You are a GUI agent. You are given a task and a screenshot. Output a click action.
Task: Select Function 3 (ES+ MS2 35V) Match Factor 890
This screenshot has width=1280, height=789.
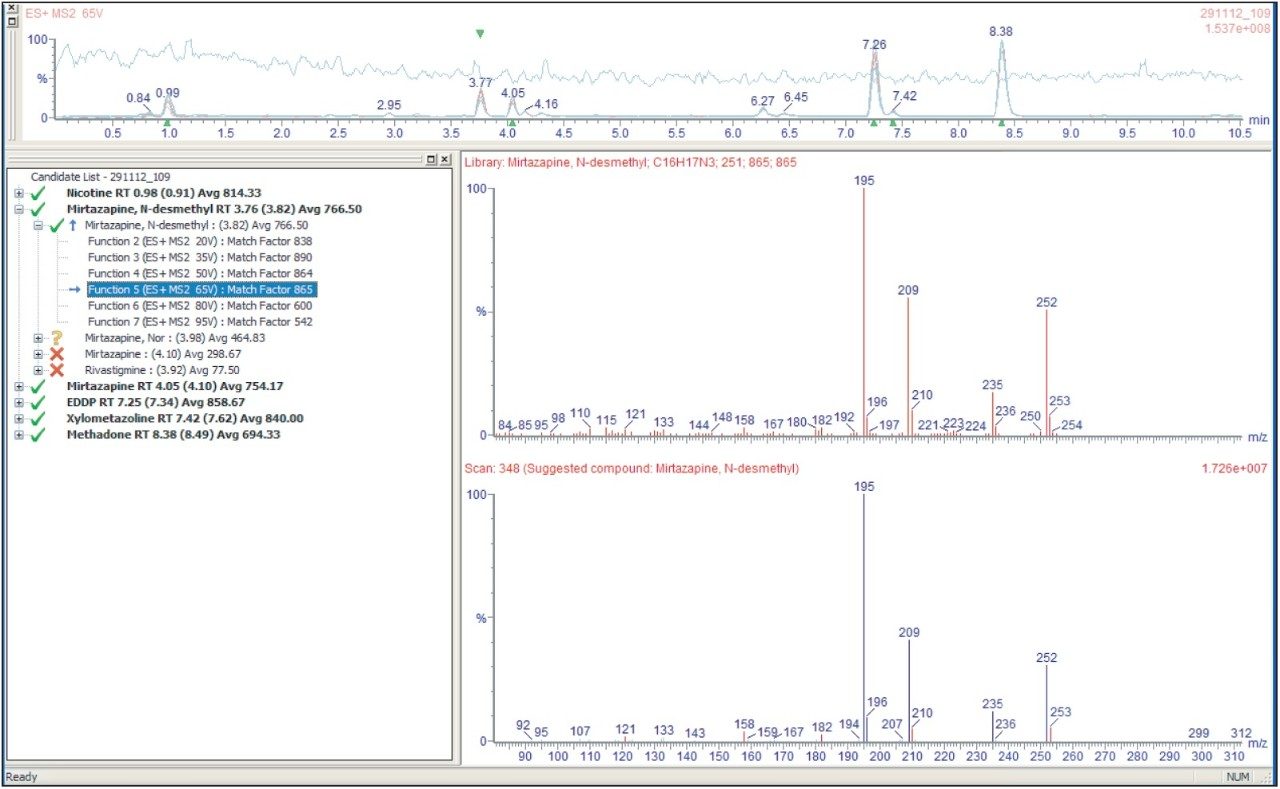click(200, 258)
